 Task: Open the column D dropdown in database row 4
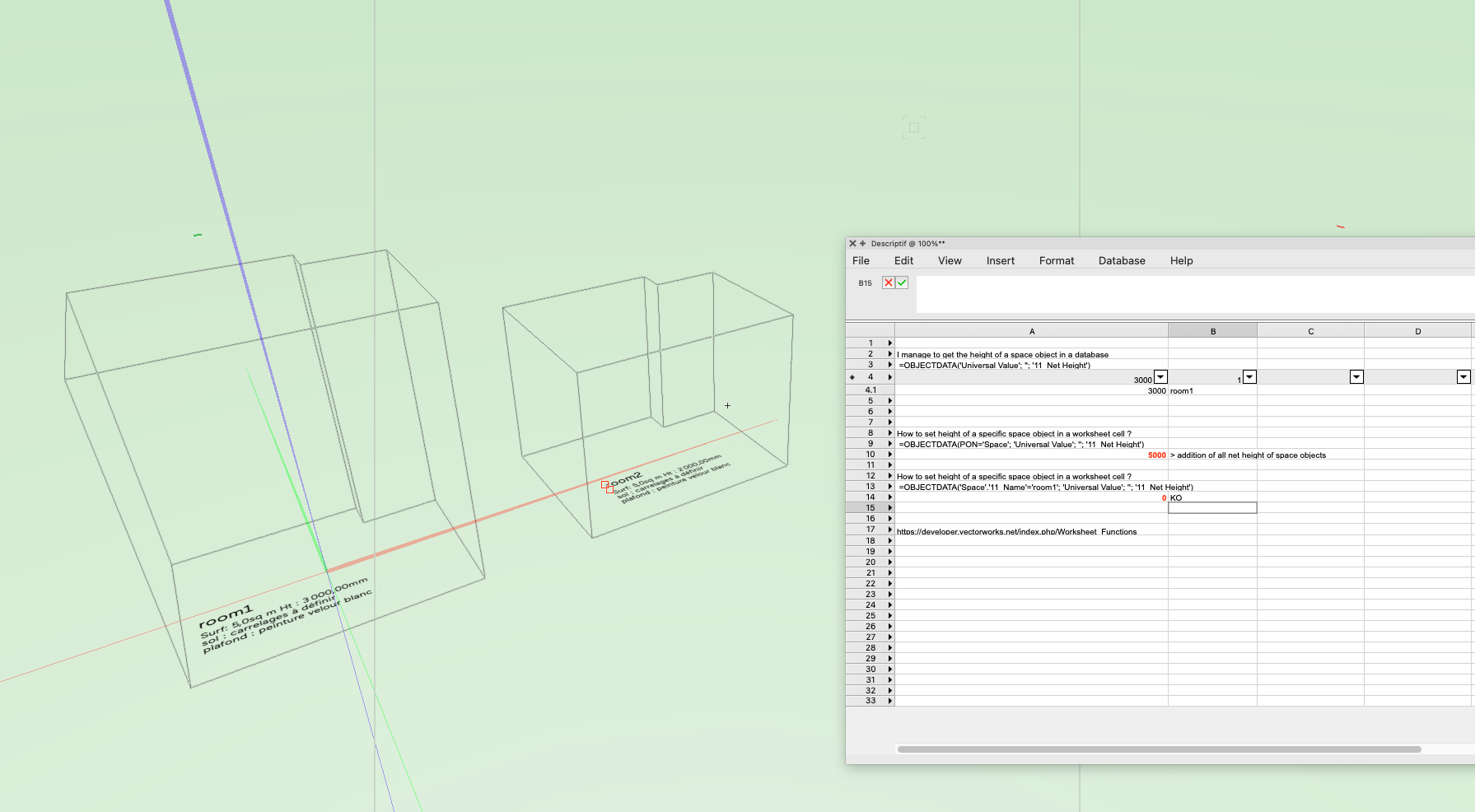point(1463,377)
